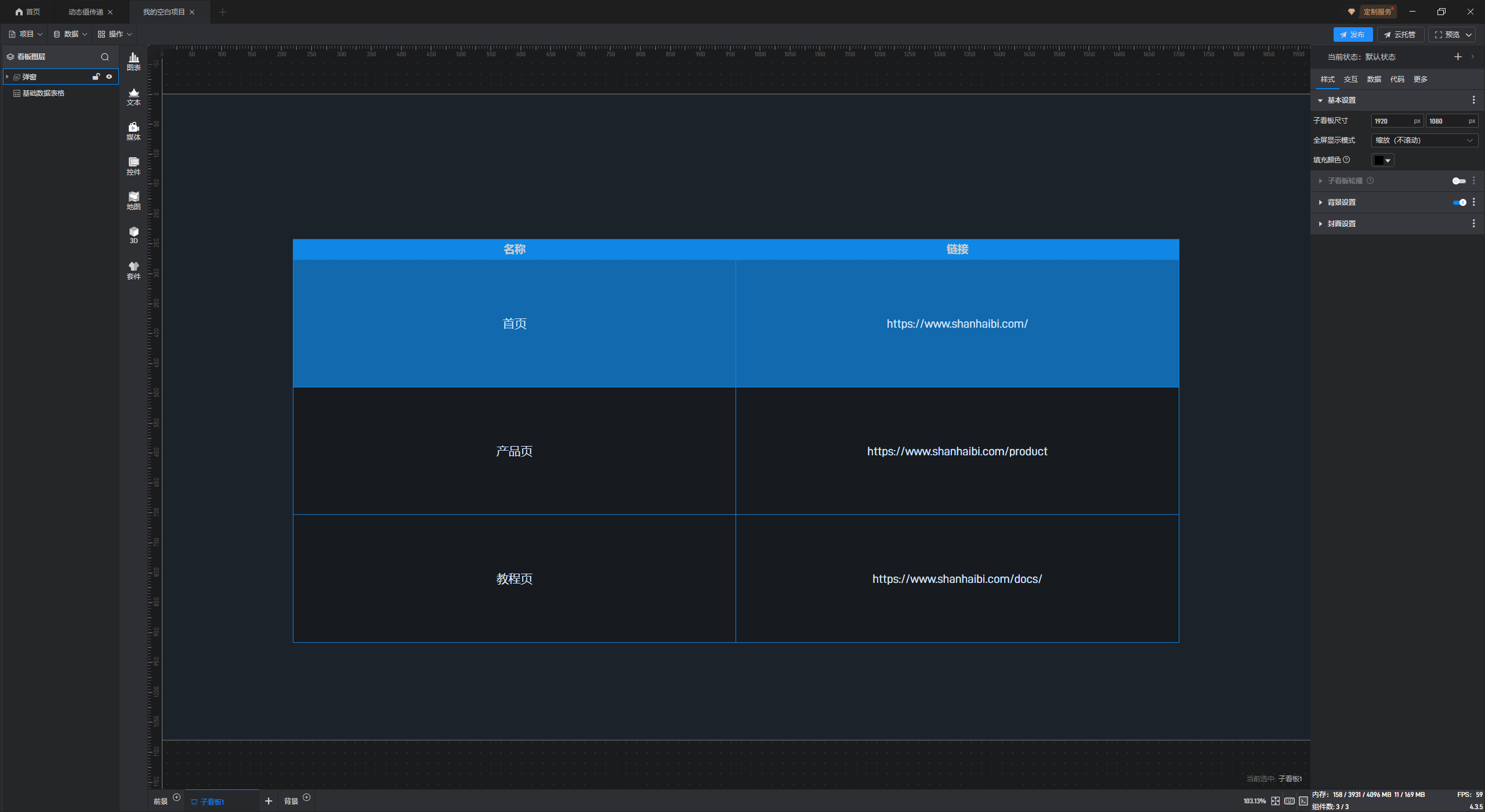
Task: Expand the 弹窗 layer tree node
Action: [7, 77]
